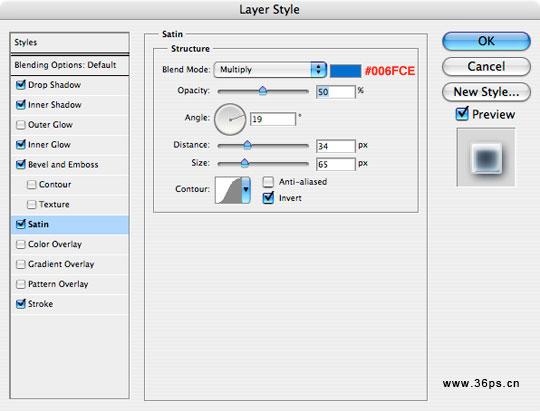Viewport: 540px width, 411px height.
Task: Click the OK button
Action: [486, 41]
